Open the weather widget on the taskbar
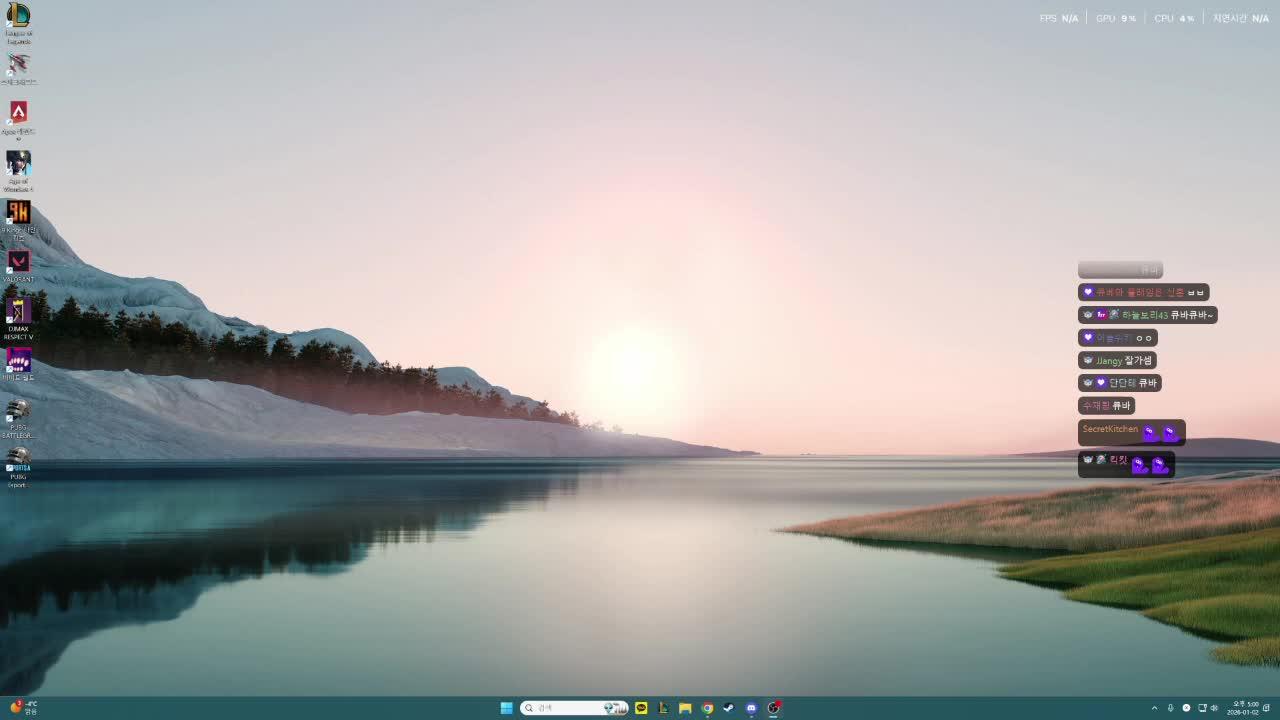The width and height of the screenshot is (1280, 720). click(x=23, y=708)
